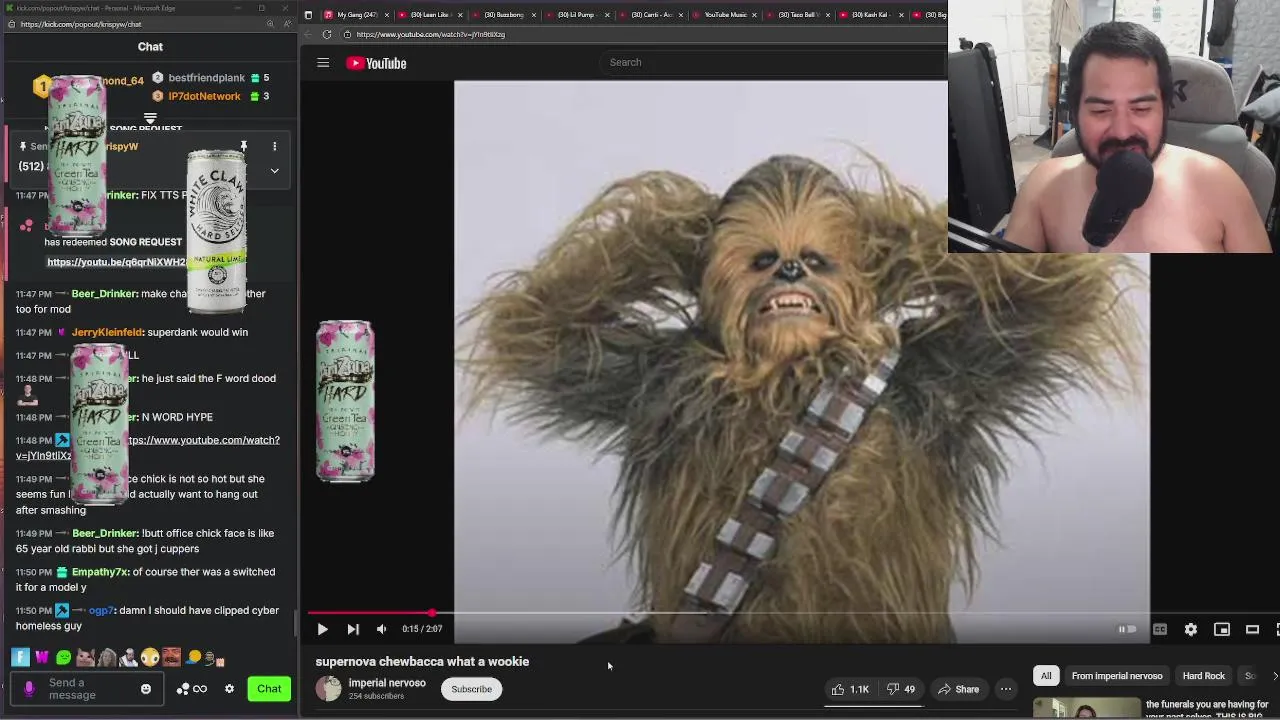Play the YouTube video

coord(322,629)
